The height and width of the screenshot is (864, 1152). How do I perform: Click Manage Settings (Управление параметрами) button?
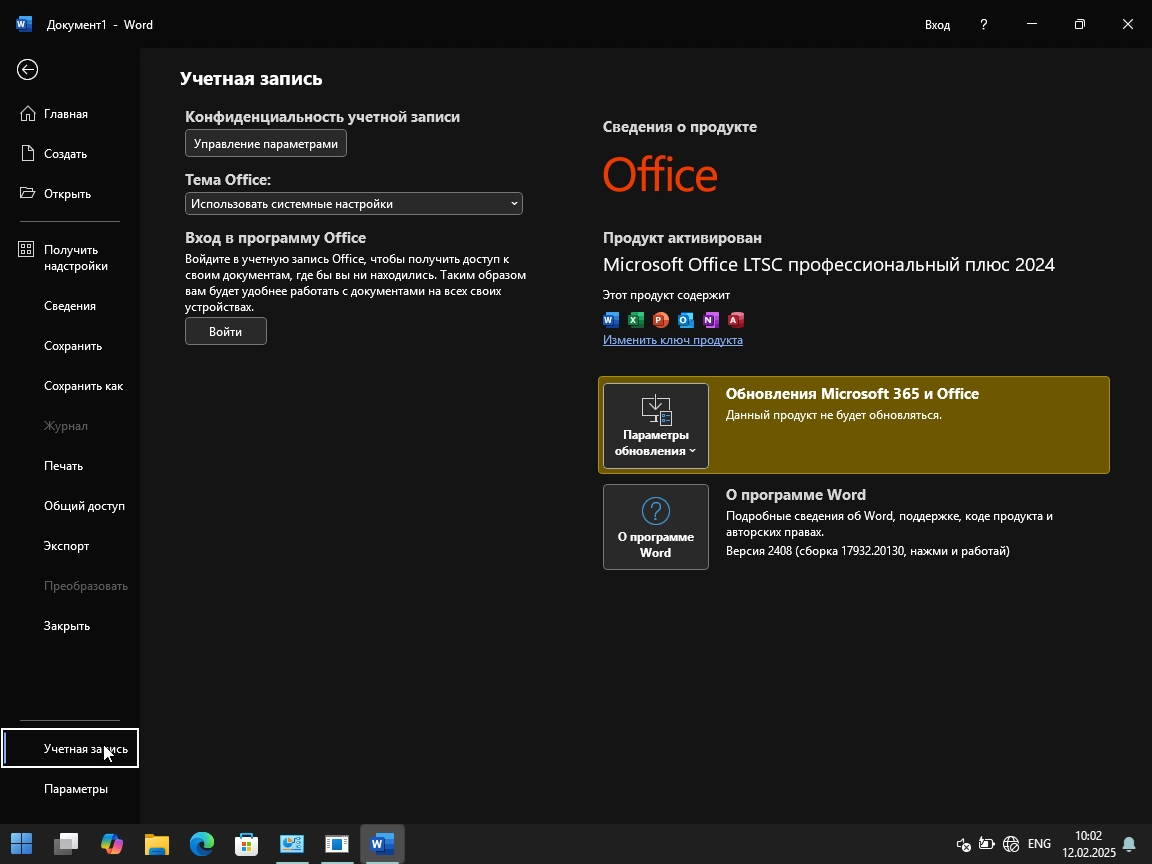(x=265, y=144)
